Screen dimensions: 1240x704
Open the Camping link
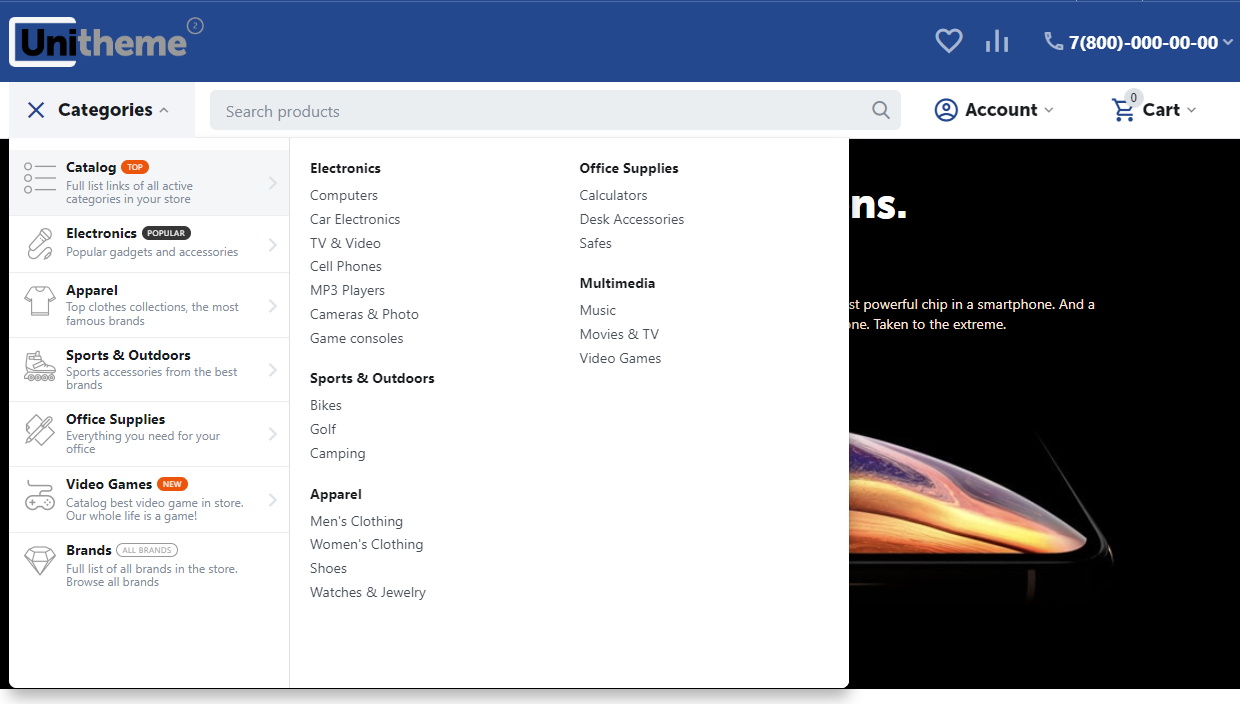pos(338,453)
